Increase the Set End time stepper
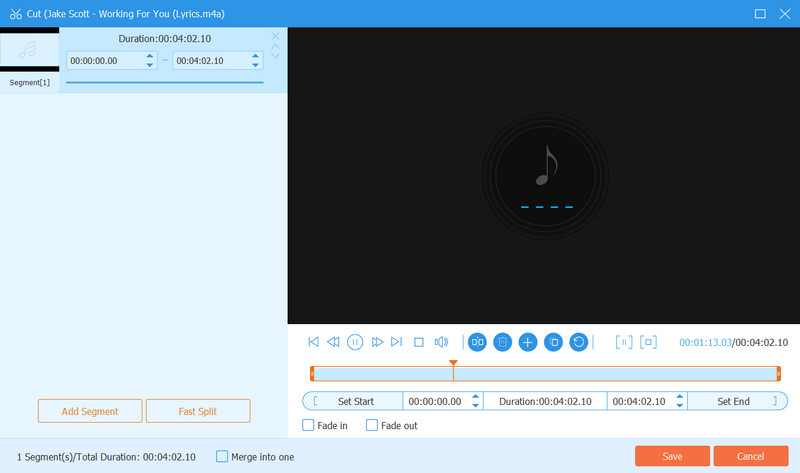This screenshot has width=800, height=473. [x=680, y=396]
